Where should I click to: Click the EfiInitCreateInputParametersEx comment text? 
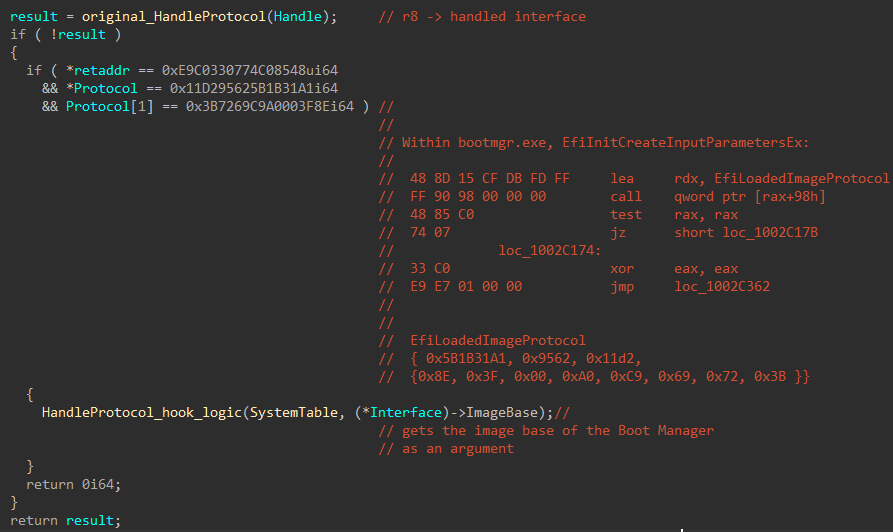pos(686,142)
